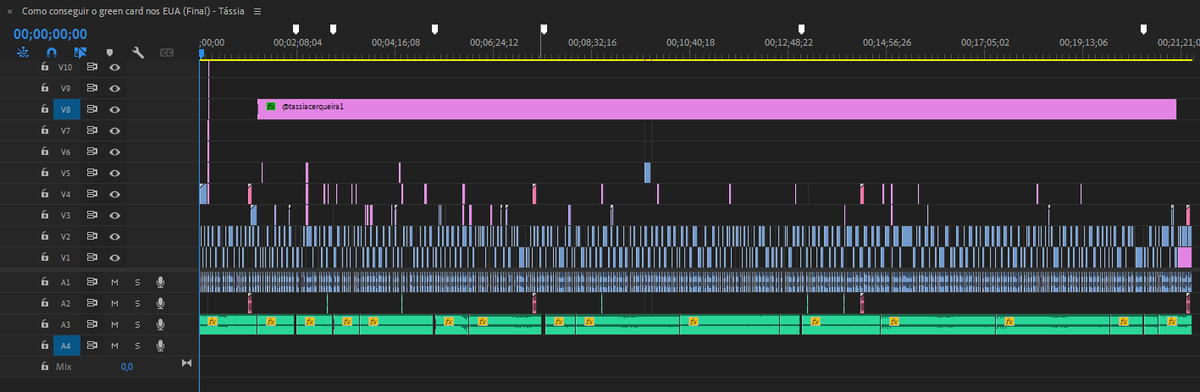Click lock icon on track V9

coord(44,88)
